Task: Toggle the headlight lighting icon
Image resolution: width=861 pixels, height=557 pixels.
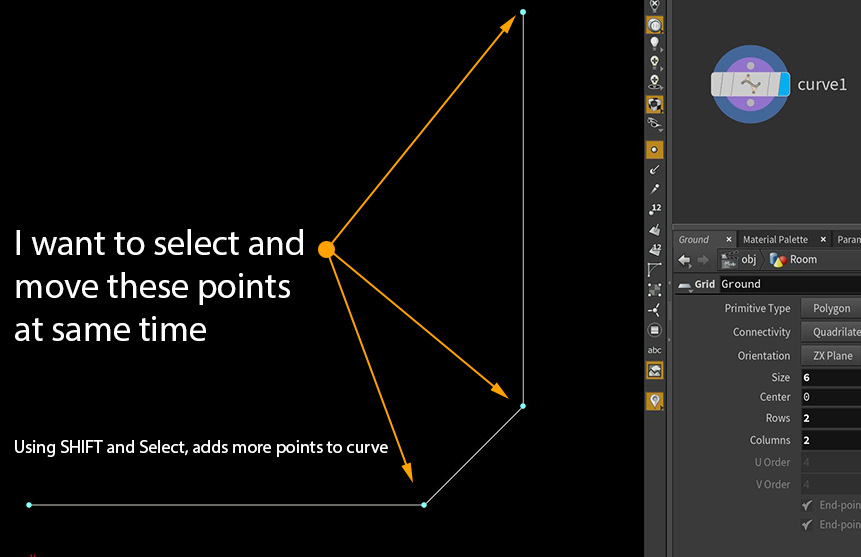Action: 654,25
